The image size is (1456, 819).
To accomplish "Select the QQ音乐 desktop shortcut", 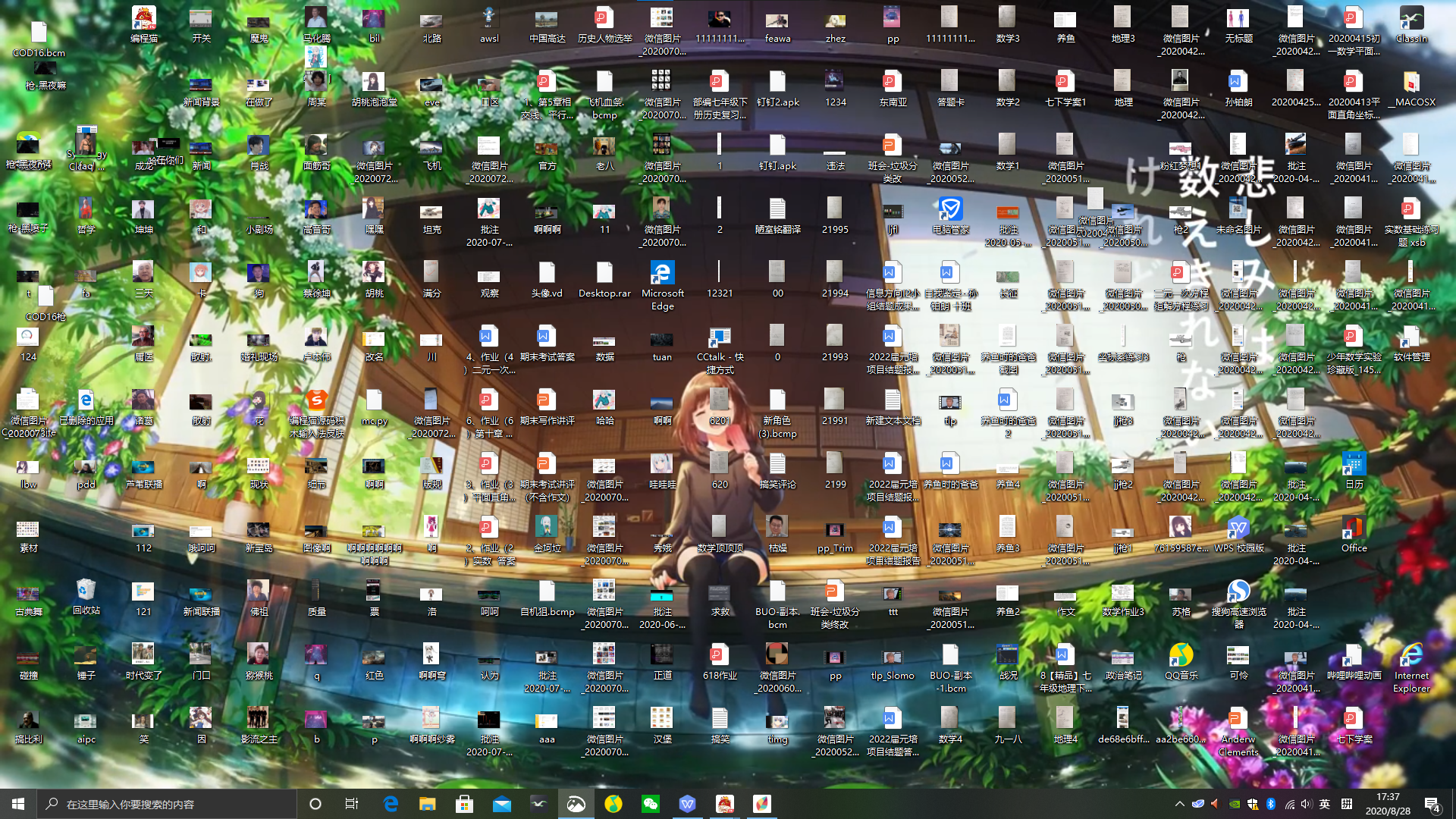I will point(1181,661).
